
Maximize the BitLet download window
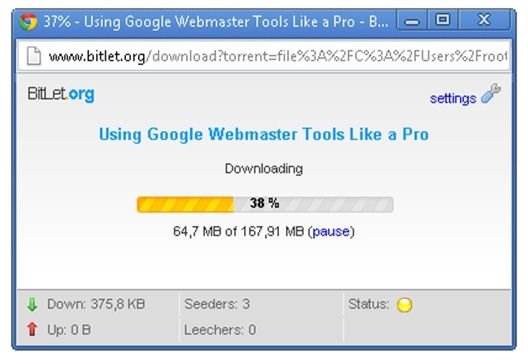point(443,20)
